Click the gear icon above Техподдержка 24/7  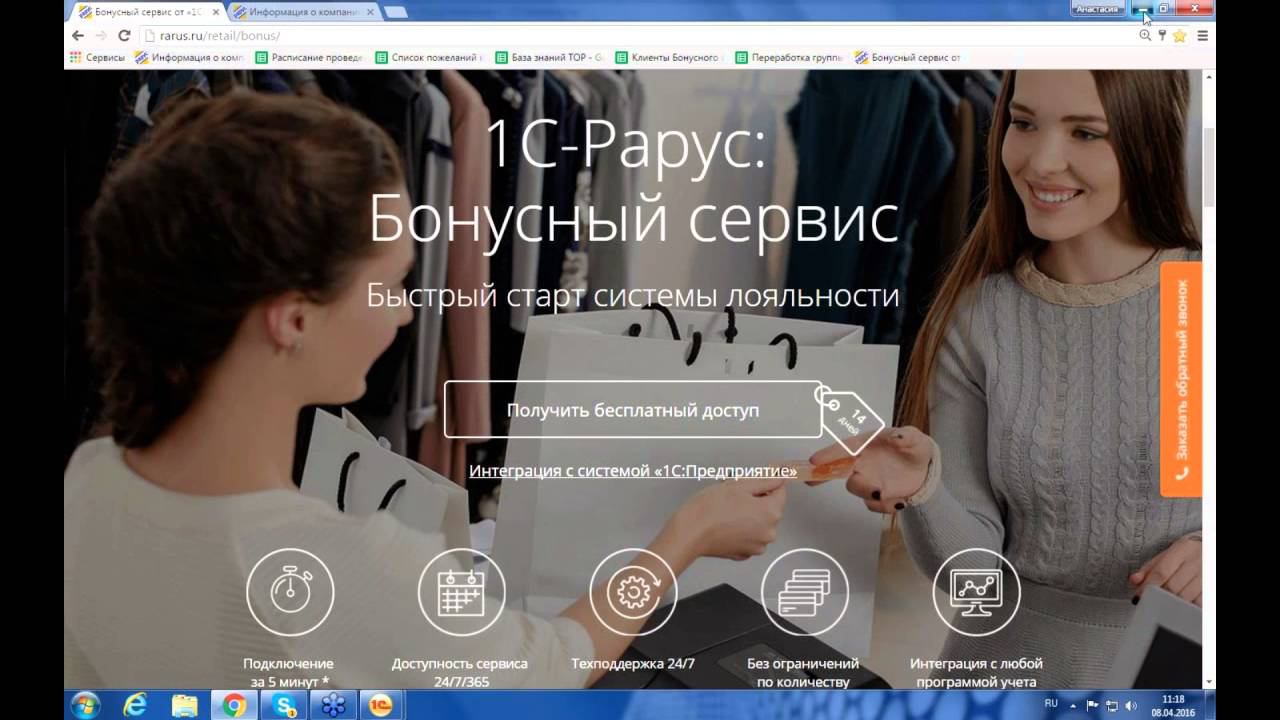[x=633, y=592]
